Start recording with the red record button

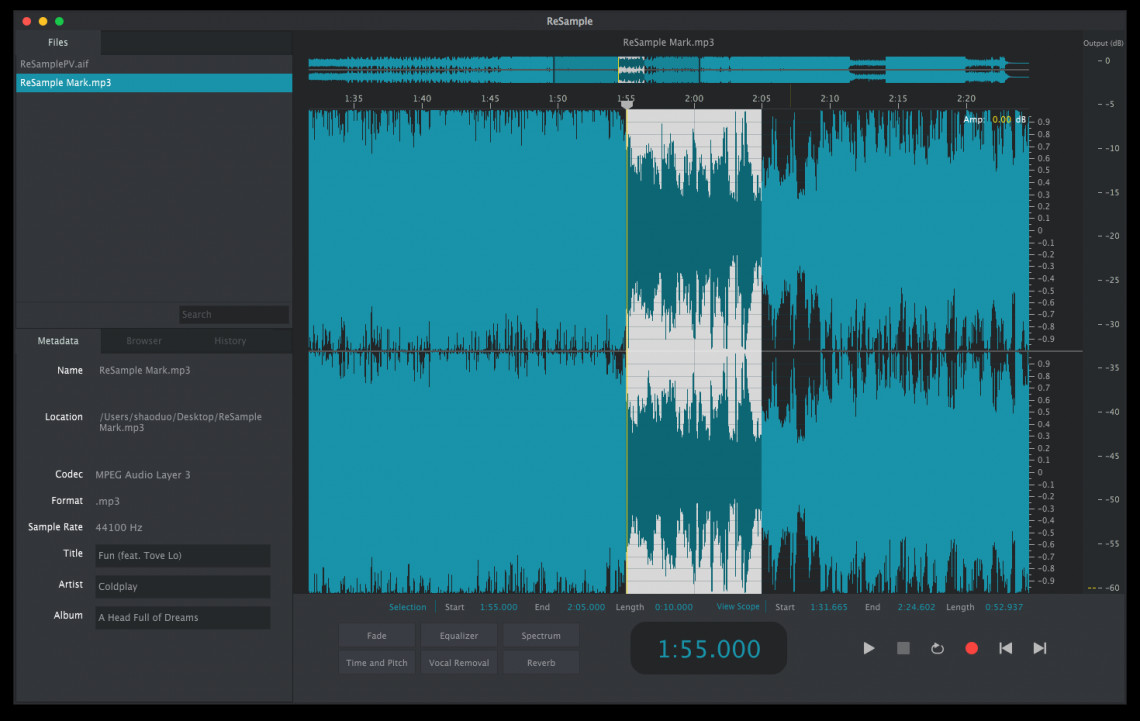971,648
